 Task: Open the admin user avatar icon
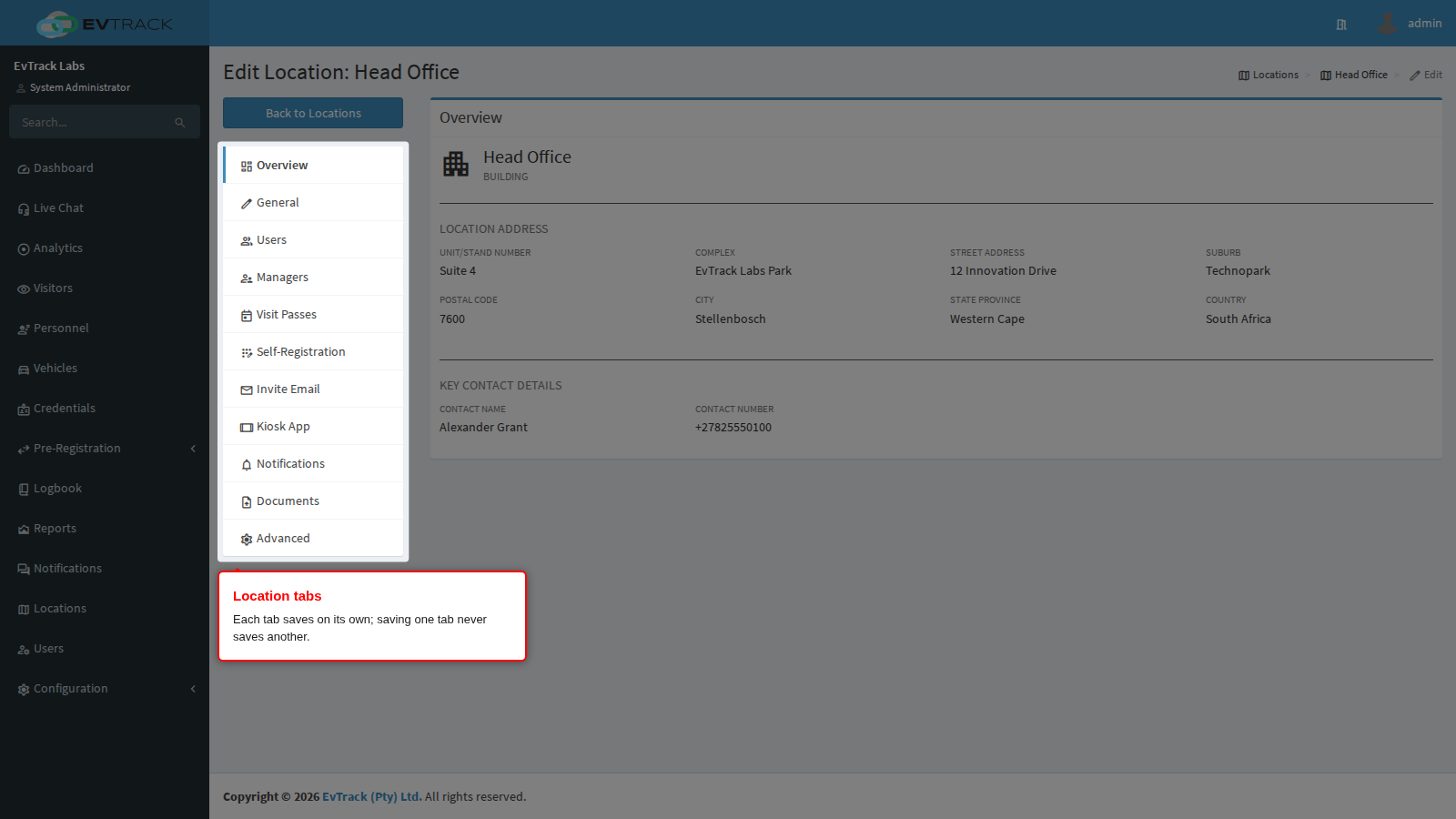click(1387, 24)
